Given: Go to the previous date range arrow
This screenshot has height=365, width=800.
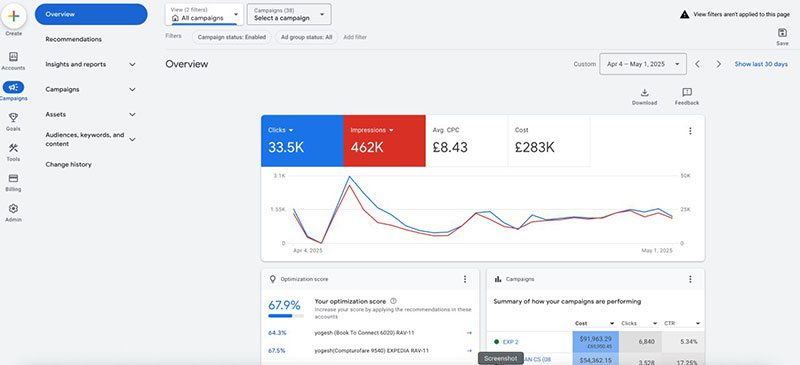Looking at the screenshot, I should pyautogui.click(x=697, y=64).
